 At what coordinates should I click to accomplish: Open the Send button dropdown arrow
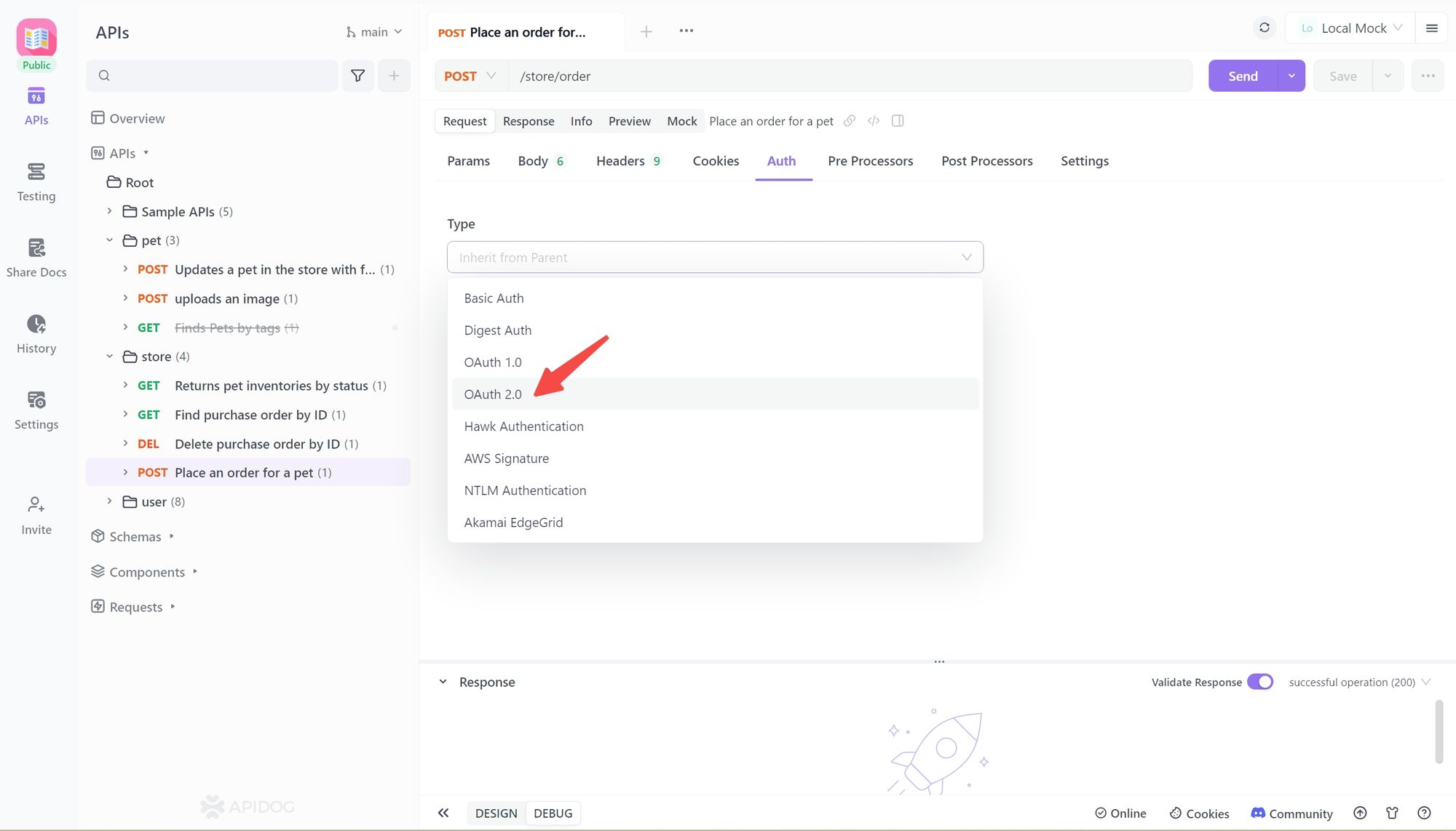tap(1291, 76)
